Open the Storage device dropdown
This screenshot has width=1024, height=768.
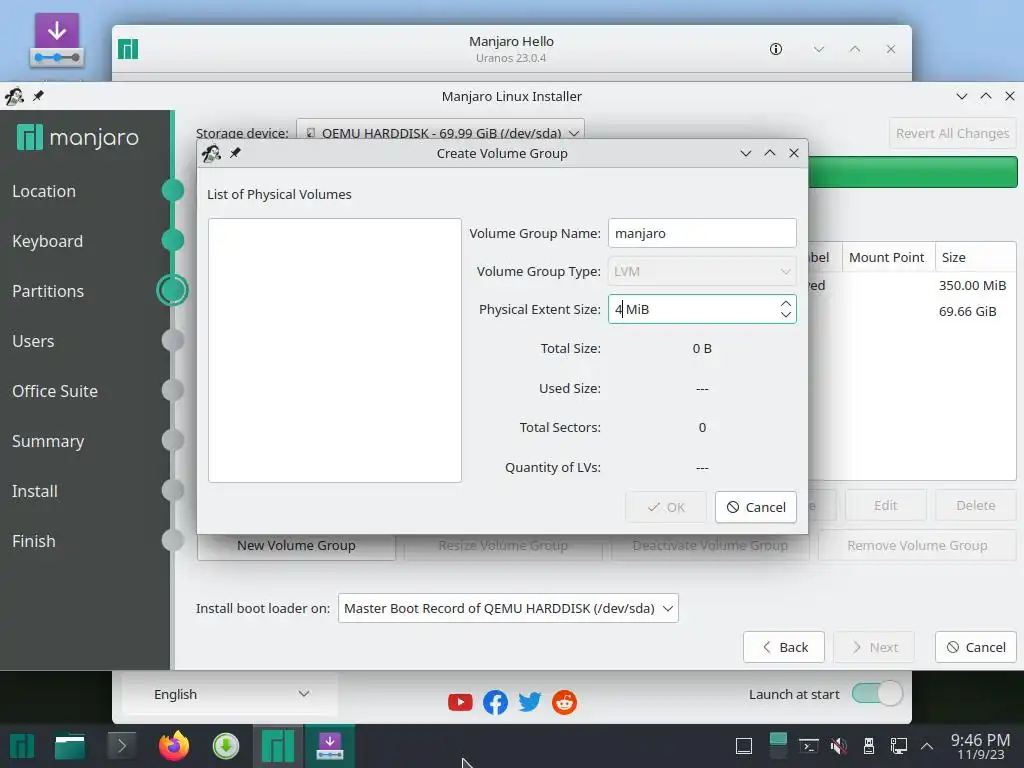point(440,133)
